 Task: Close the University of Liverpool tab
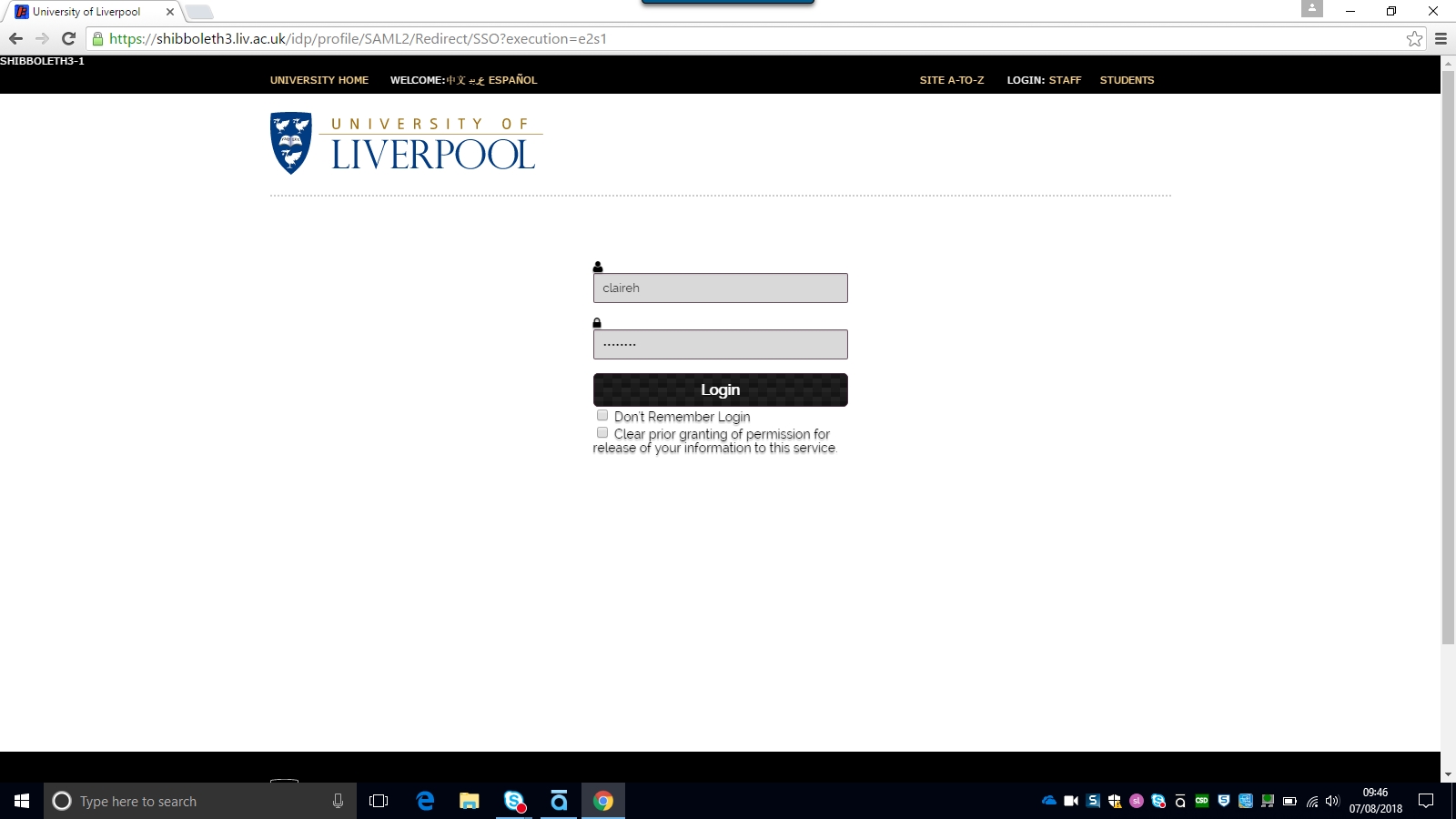tap(169, 12)
